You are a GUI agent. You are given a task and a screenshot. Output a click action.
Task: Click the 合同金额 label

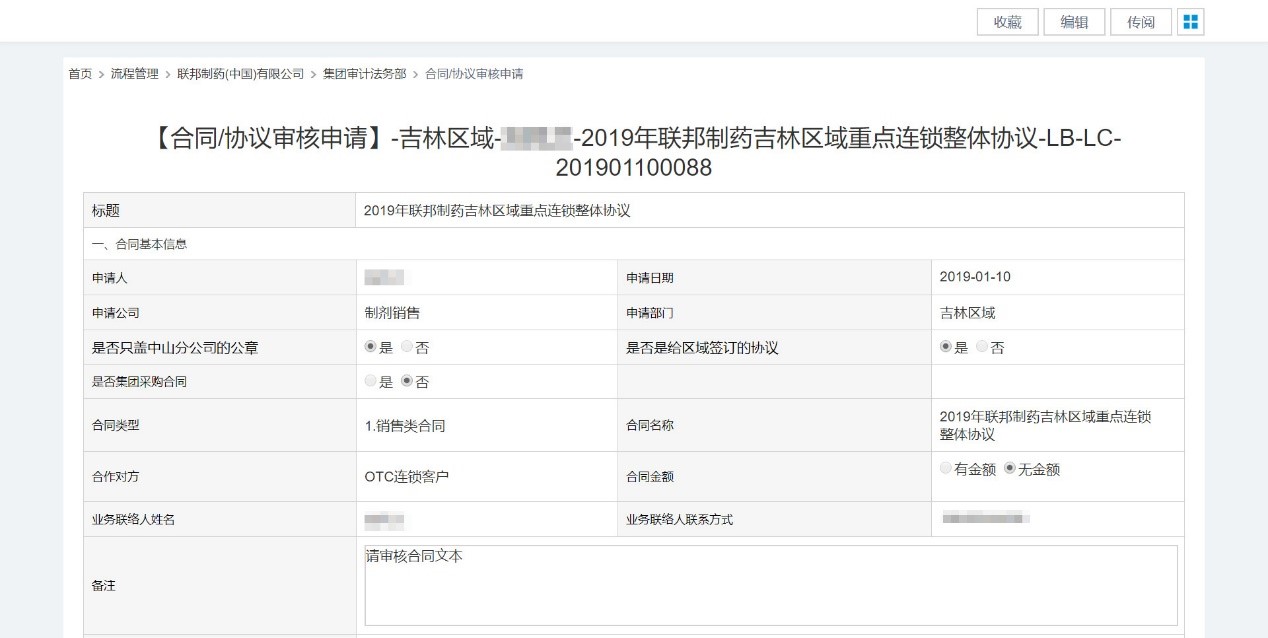[650, 477]
